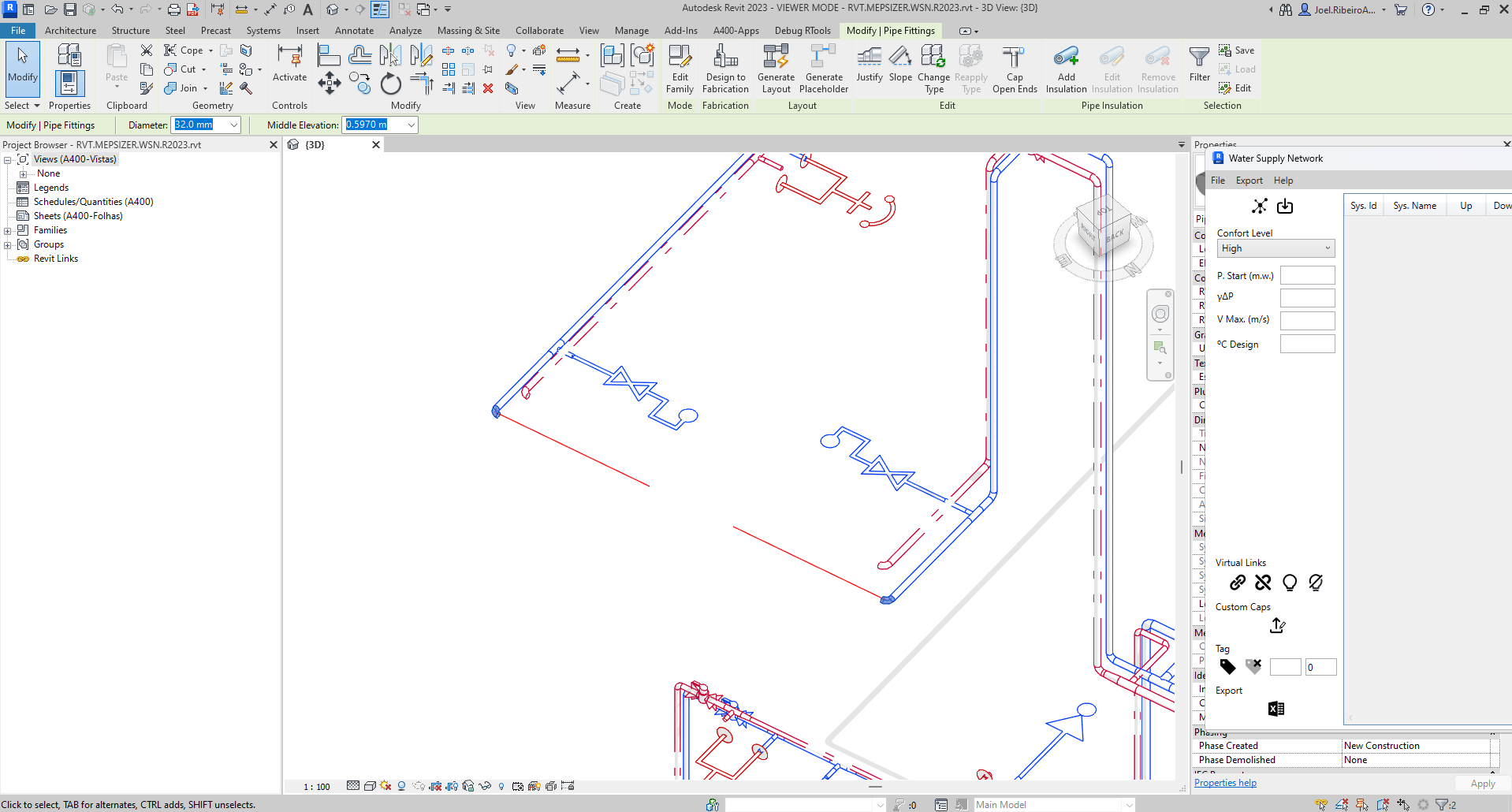The height and width of the screenshot is (812, 1512).
Task: Remove virtual link with broken chain icon
Action: point(1263,583)
